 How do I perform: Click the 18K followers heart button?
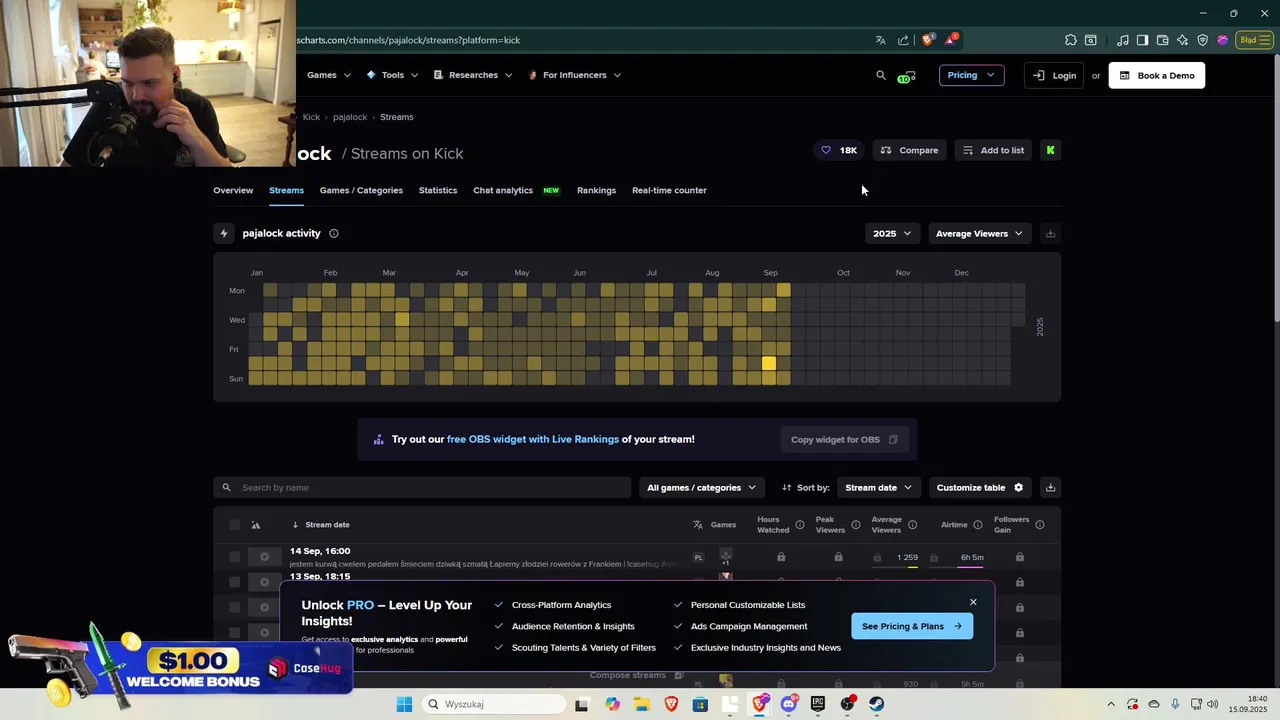[x=839, y=150]
